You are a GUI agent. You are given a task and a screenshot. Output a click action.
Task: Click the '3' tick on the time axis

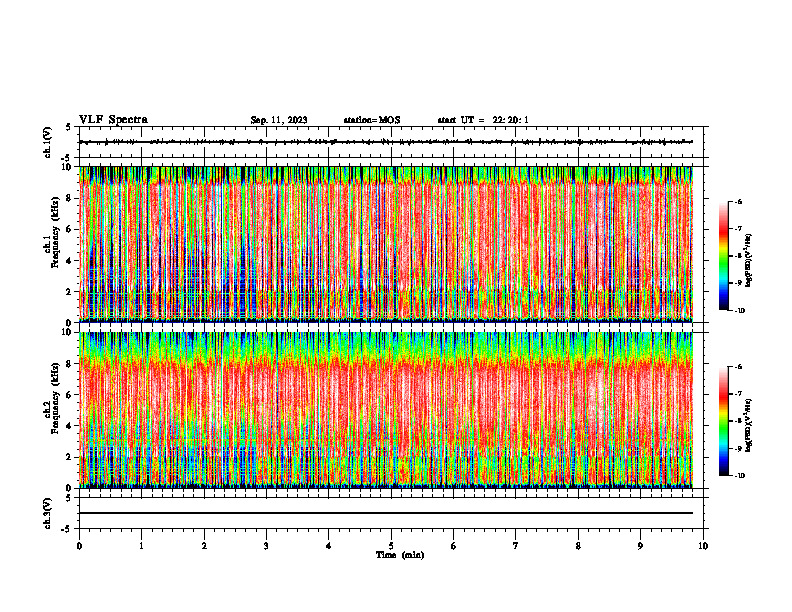[266, 546]
